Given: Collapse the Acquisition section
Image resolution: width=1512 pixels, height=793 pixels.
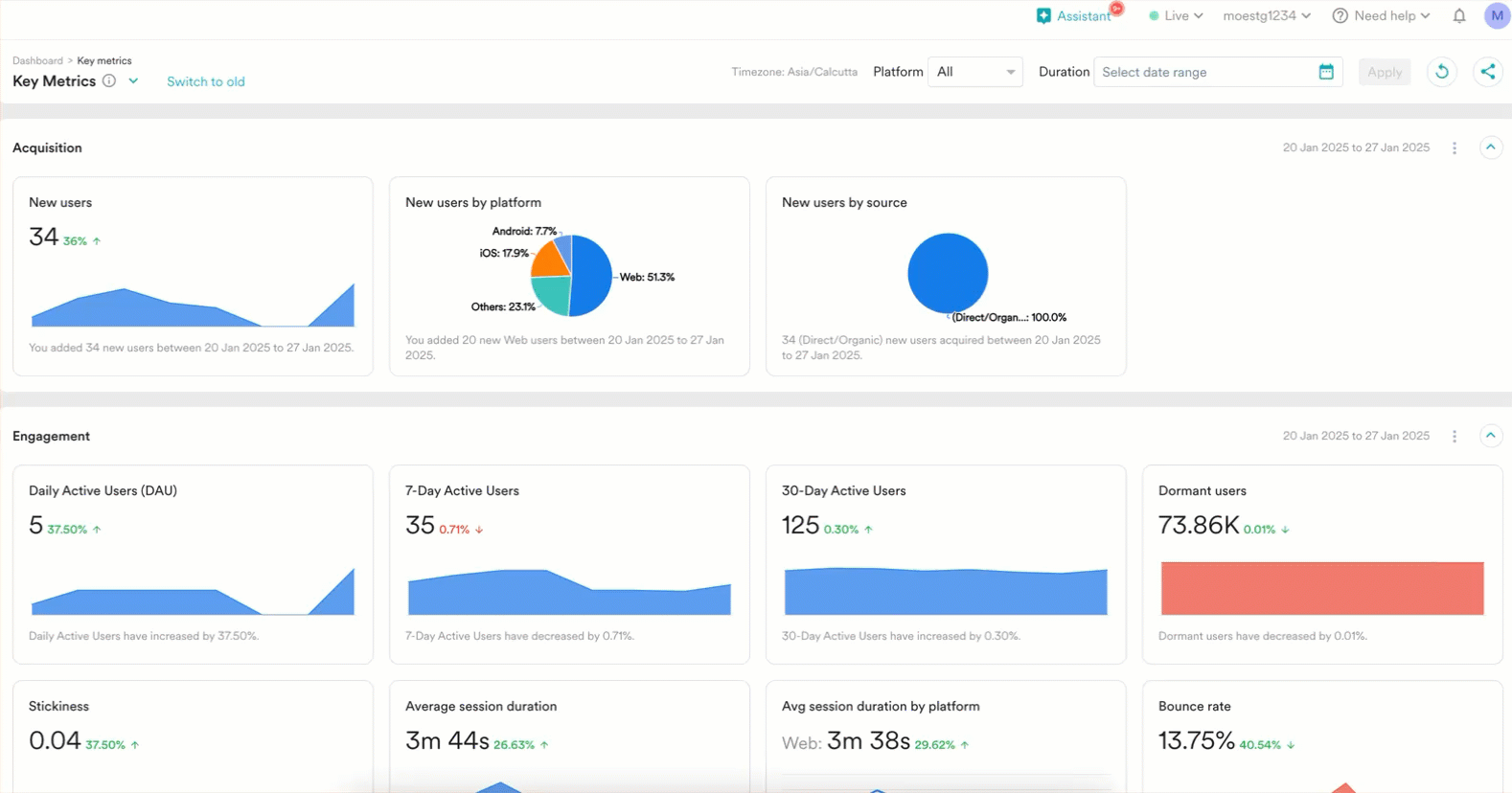Looking at the screenshot, I should click(1491, 147).
